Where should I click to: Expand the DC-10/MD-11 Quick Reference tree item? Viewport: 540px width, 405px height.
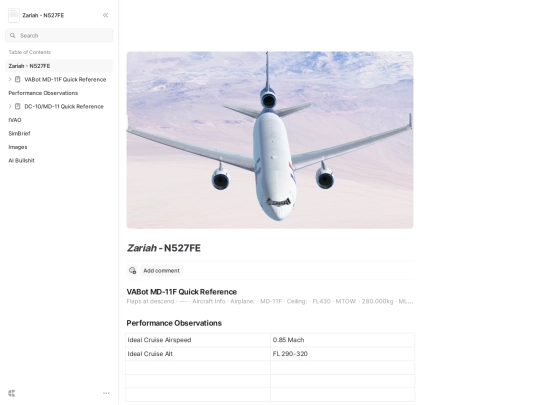pos(10,106)
